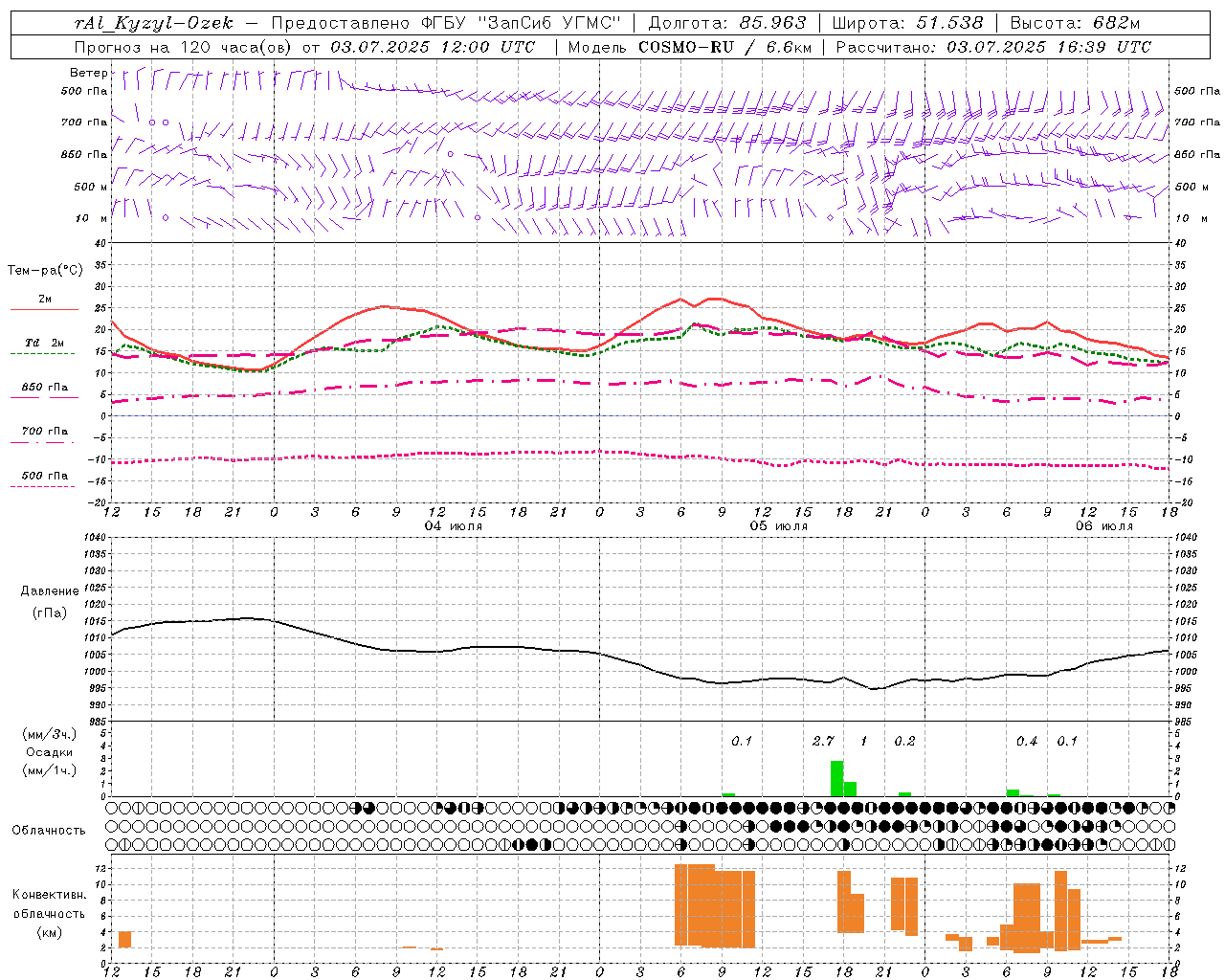The height and width of the screenshot is (980, 1225).
Task: Click the Ветер wind panel label
Action: [x=88, y=73]
